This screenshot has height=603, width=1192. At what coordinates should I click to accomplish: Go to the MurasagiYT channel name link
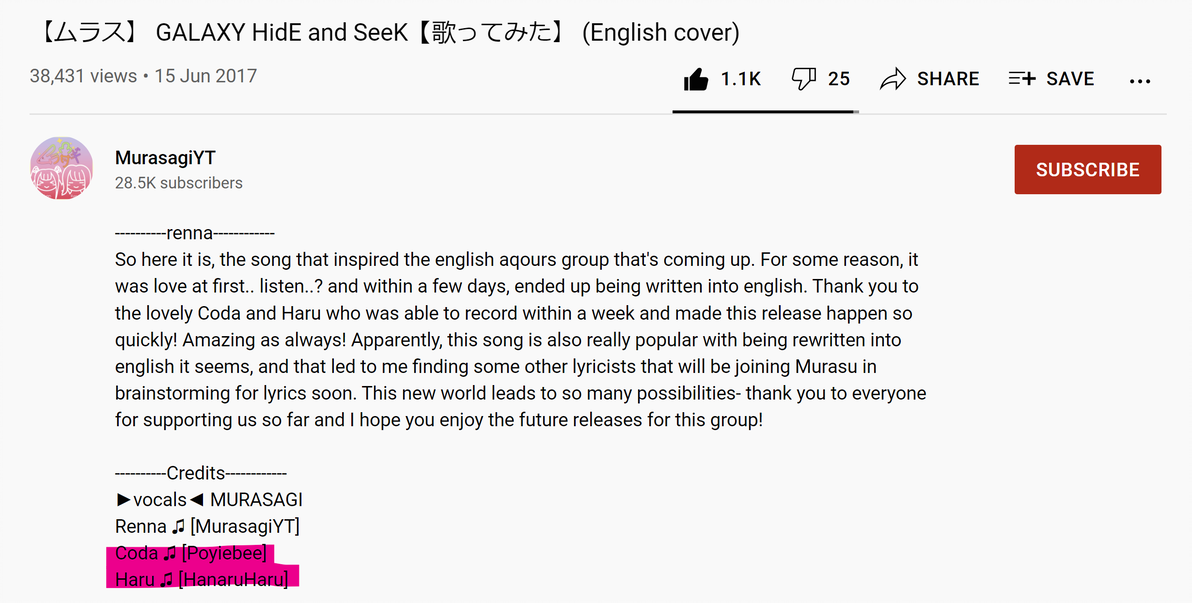(165, 158)
